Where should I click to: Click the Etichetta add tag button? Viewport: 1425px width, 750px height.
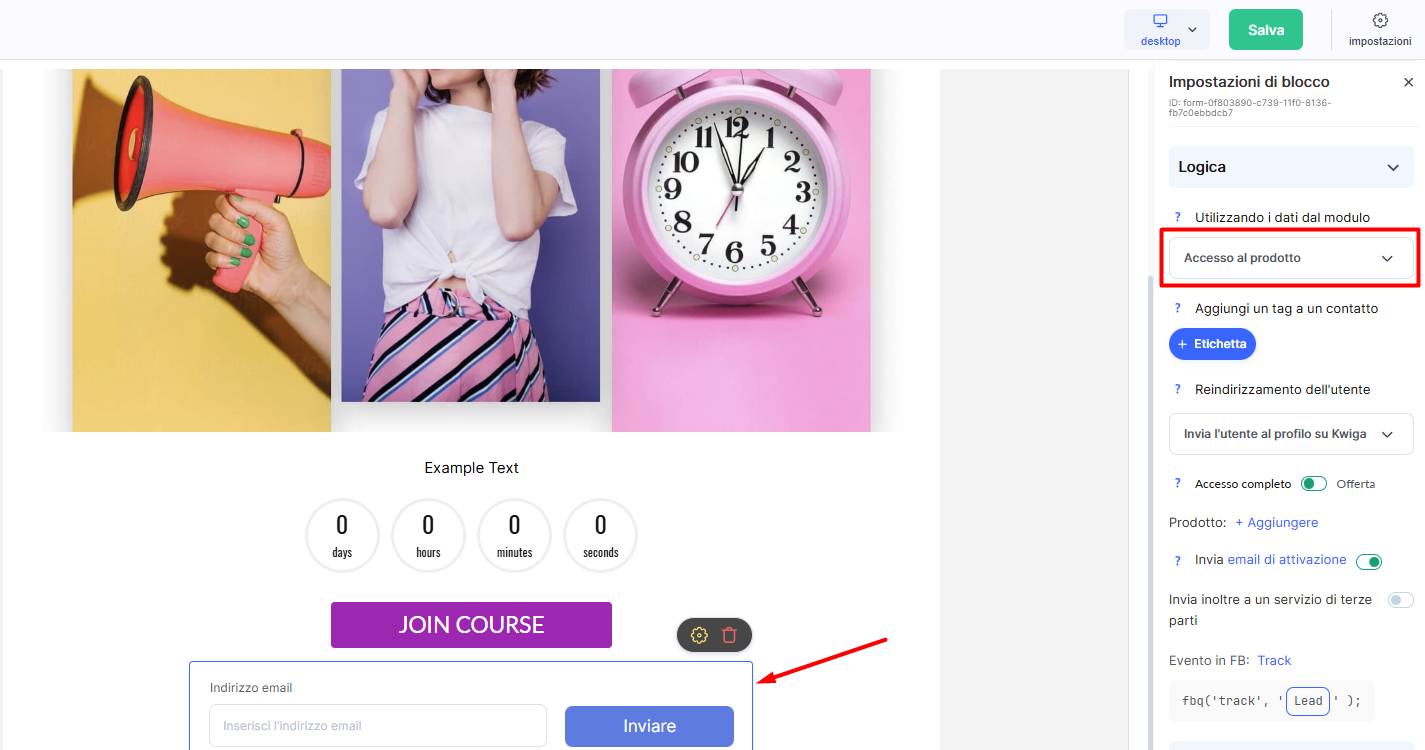[1212, 344]
